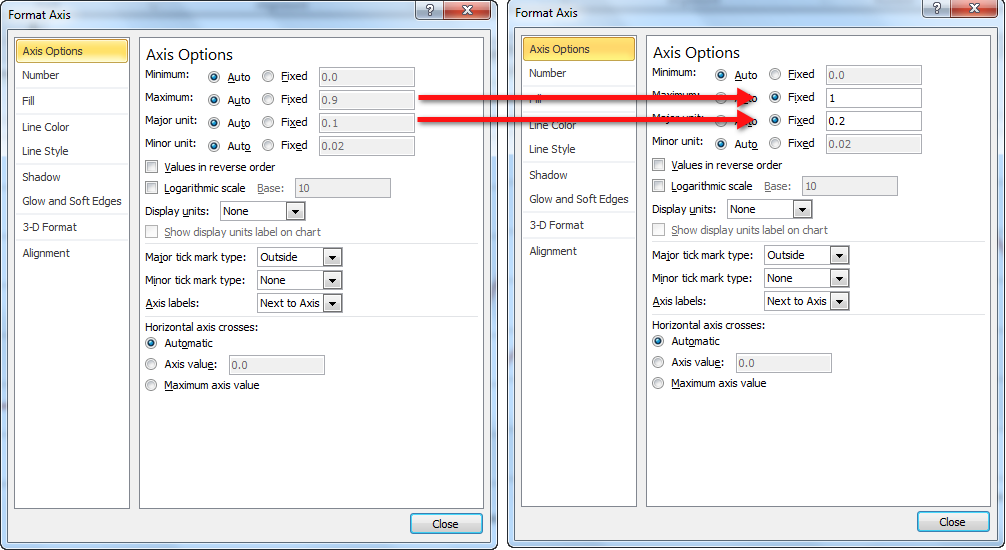Open Display units dropdown in left dialog
The width and height of the screenshot is (1006, 550).
click(295, 212)
